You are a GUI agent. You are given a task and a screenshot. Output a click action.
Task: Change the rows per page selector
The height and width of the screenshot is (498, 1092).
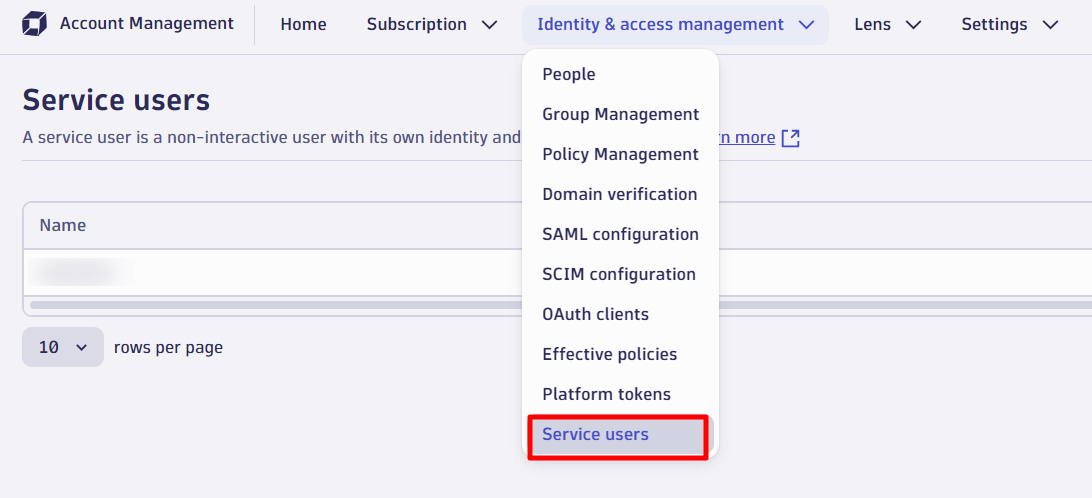(63, 347)
